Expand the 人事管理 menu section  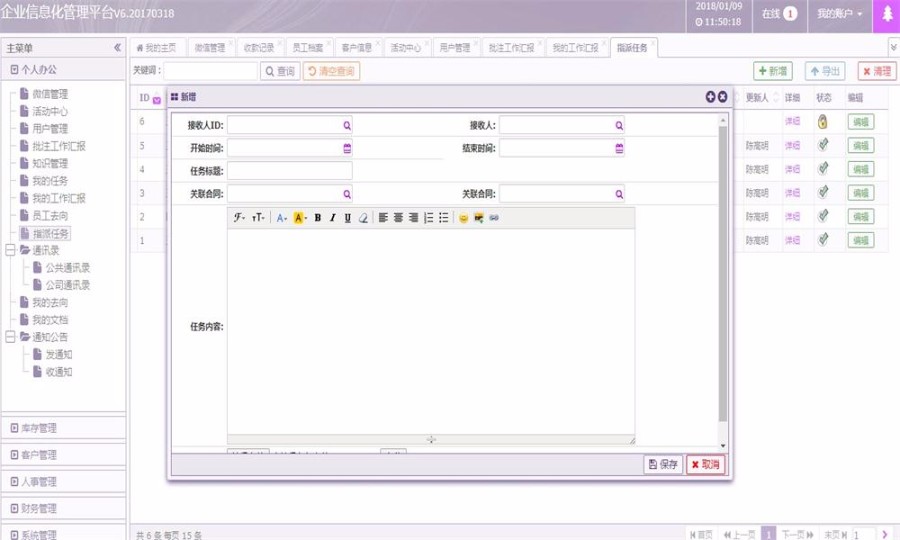point(64,482)
